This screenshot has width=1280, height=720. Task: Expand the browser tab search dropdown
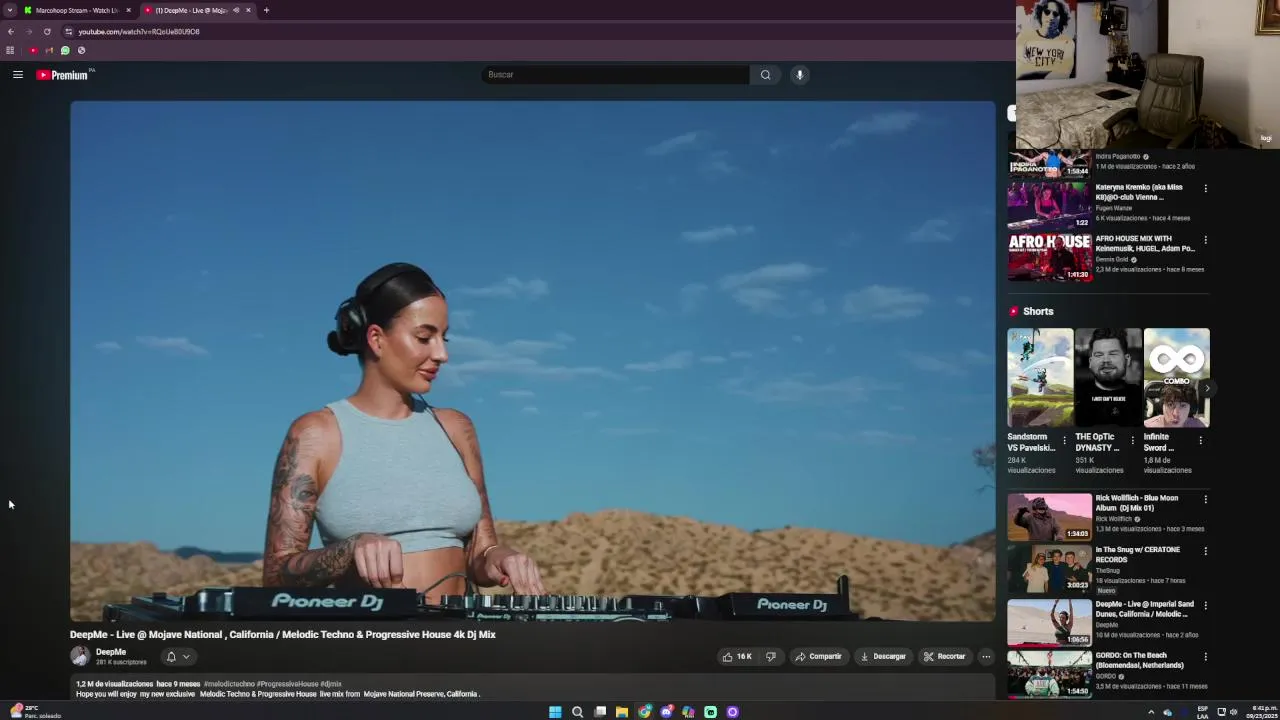(x=8, y=10)
